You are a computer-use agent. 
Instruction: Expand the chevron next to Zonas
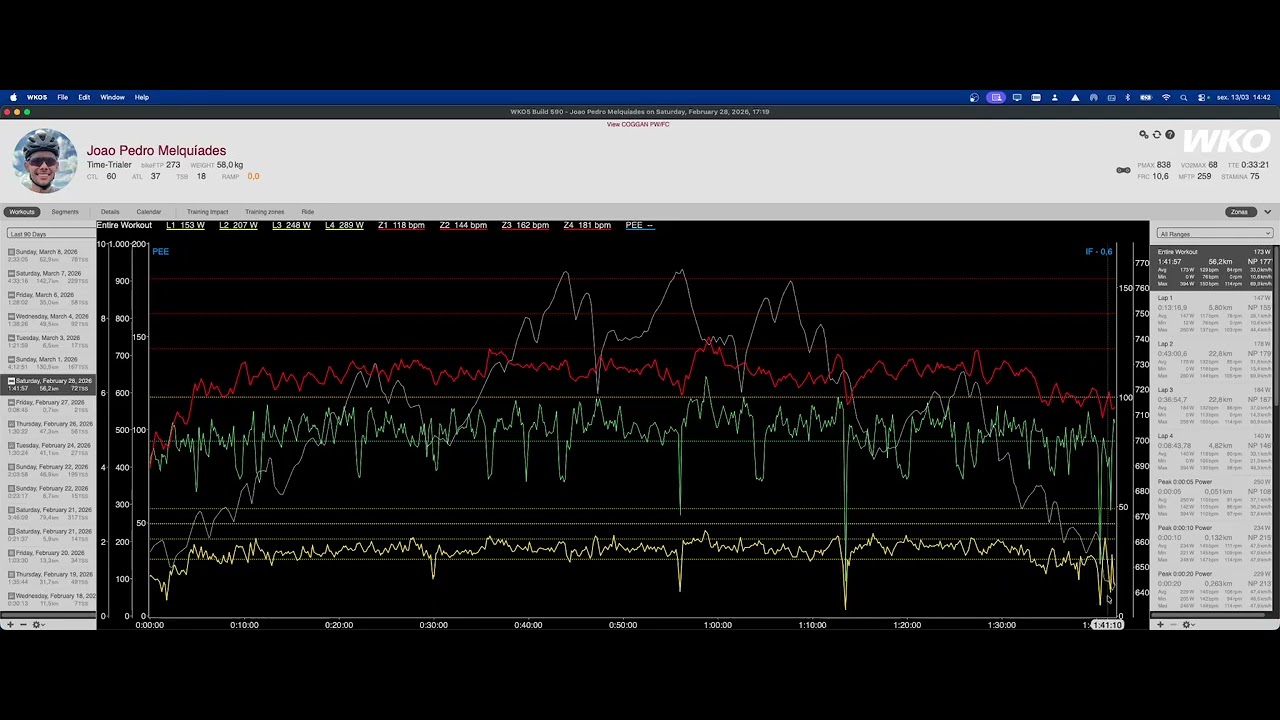[x=1268, y=212]
